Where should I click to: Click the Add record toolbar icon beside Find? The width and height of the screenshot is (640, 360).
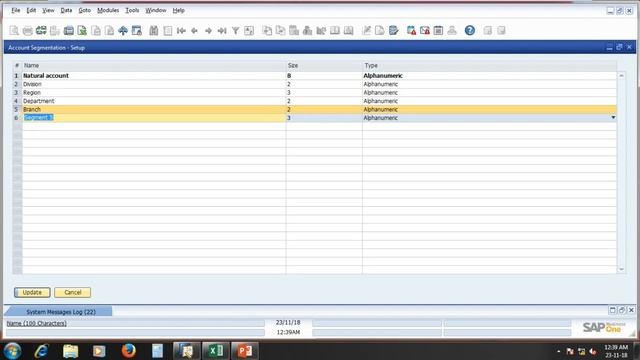pyautogui.click(x=167, y=31)
